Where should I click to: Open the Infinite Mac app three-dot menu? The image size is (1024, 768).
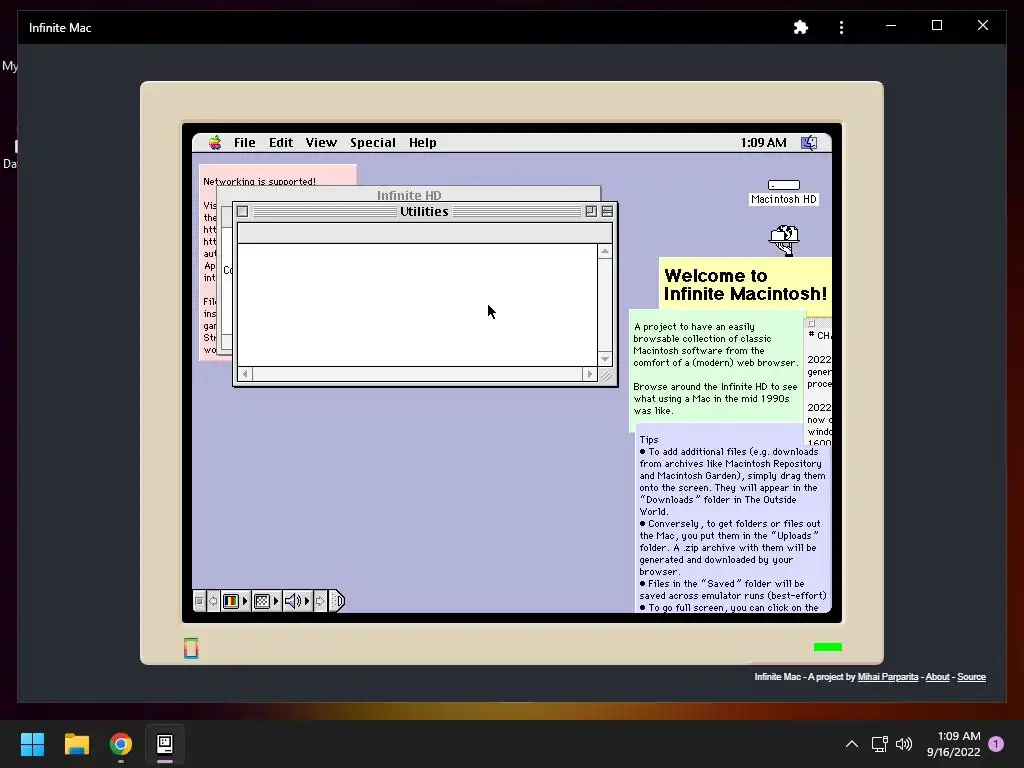click(x=841, y=27)
